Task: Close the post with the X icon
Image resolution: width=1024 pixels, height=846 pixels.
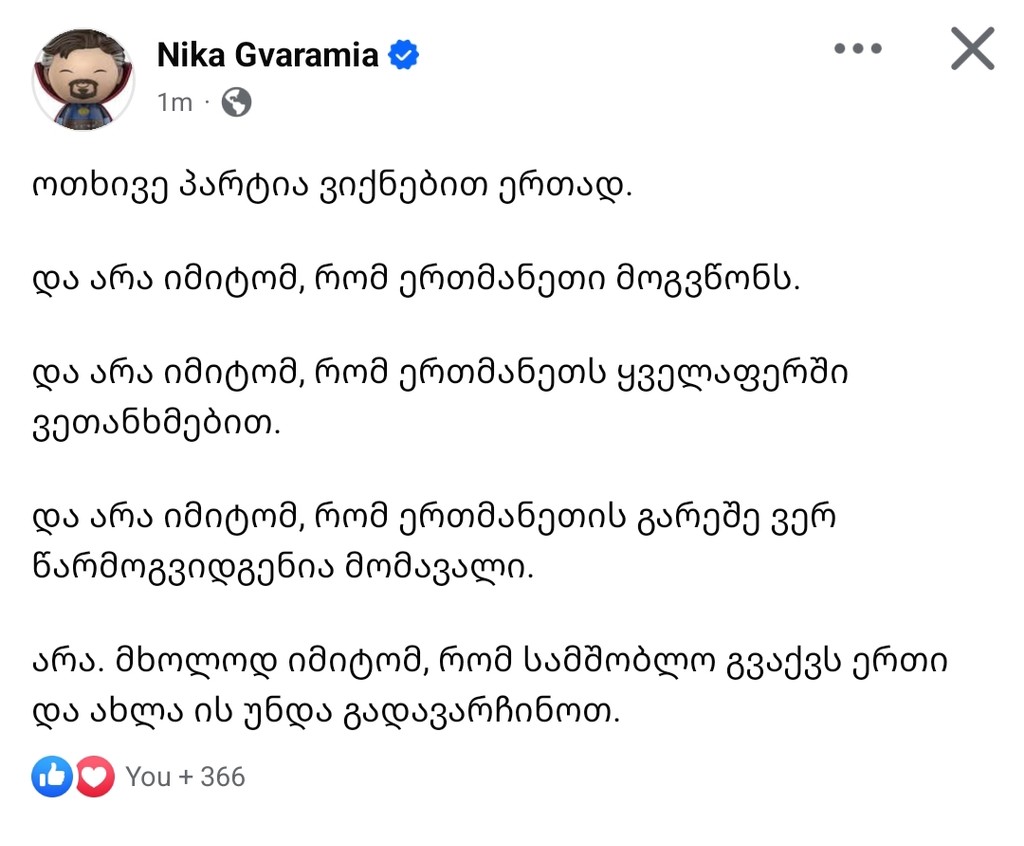Action: coord(972,49)
